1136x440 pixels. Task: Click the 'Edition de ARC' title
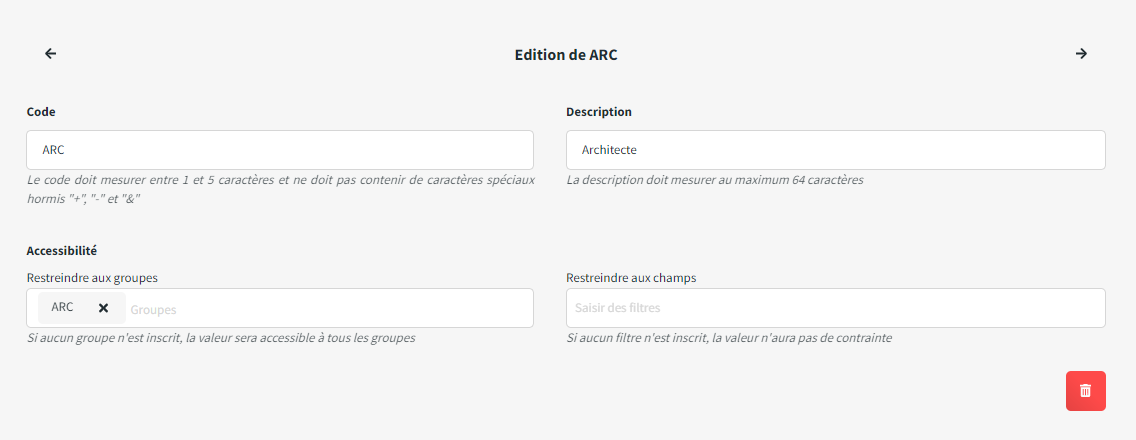(566, 55)
